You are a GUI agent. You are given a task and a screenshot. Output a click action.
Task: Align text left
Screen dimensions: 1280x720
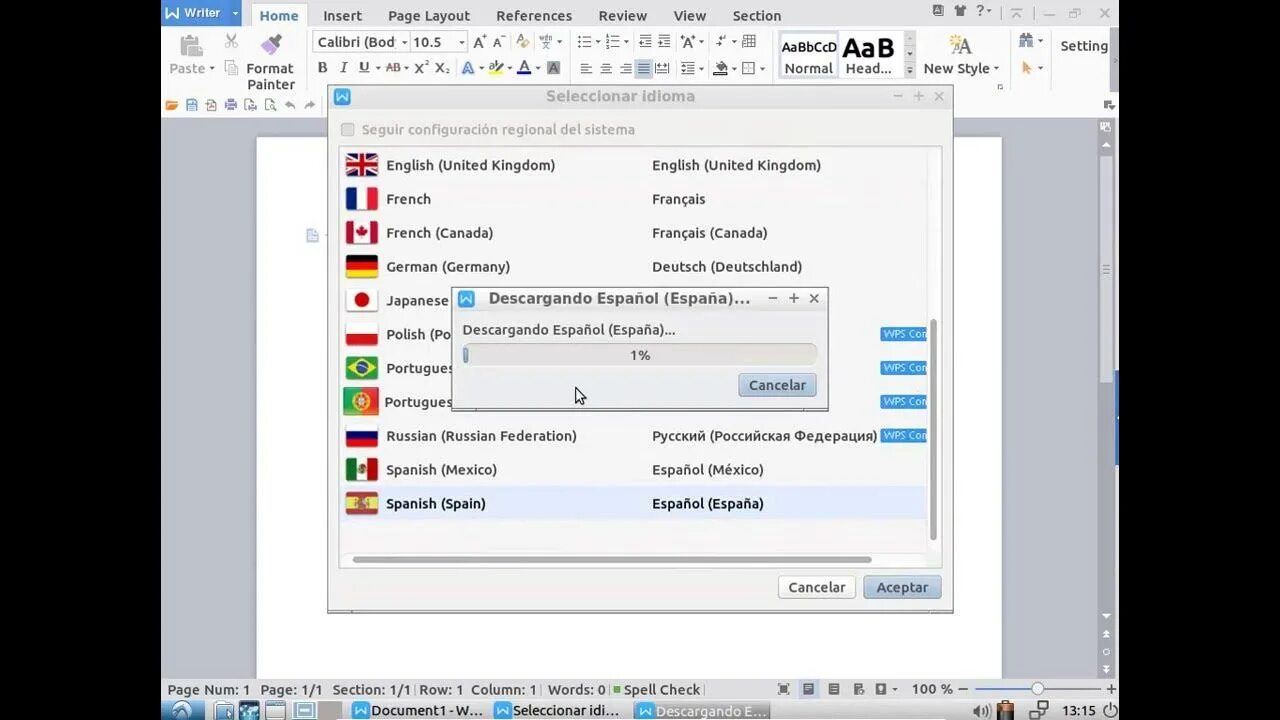pos(586,68)
